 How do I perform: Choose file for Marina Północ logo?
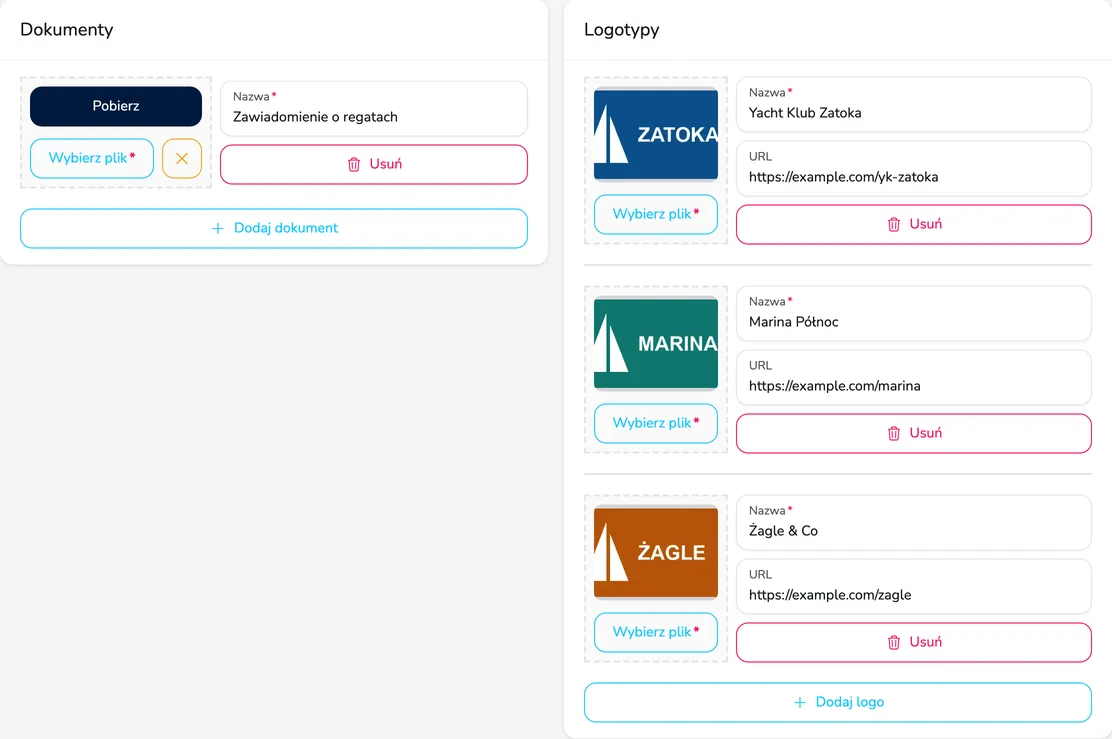[x=655, y=423]
